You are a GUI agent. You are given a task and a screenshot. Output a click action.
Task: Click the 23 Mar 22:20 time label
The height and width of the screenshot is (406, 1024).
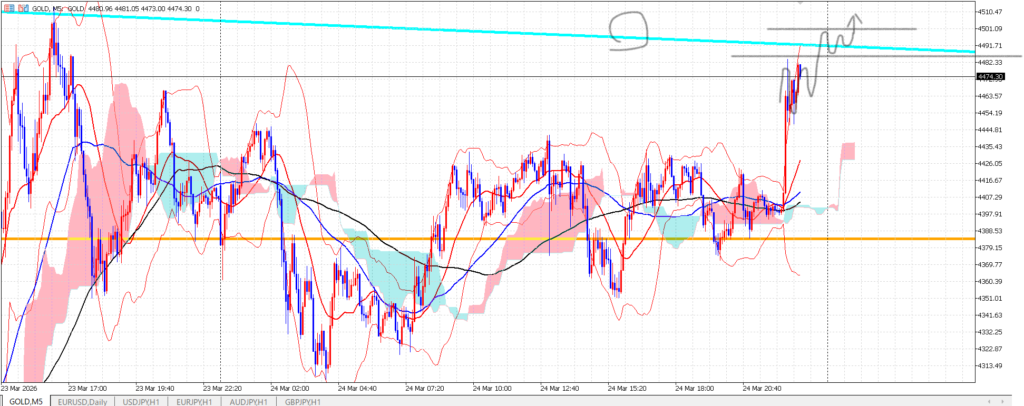[x=226, y=387]
